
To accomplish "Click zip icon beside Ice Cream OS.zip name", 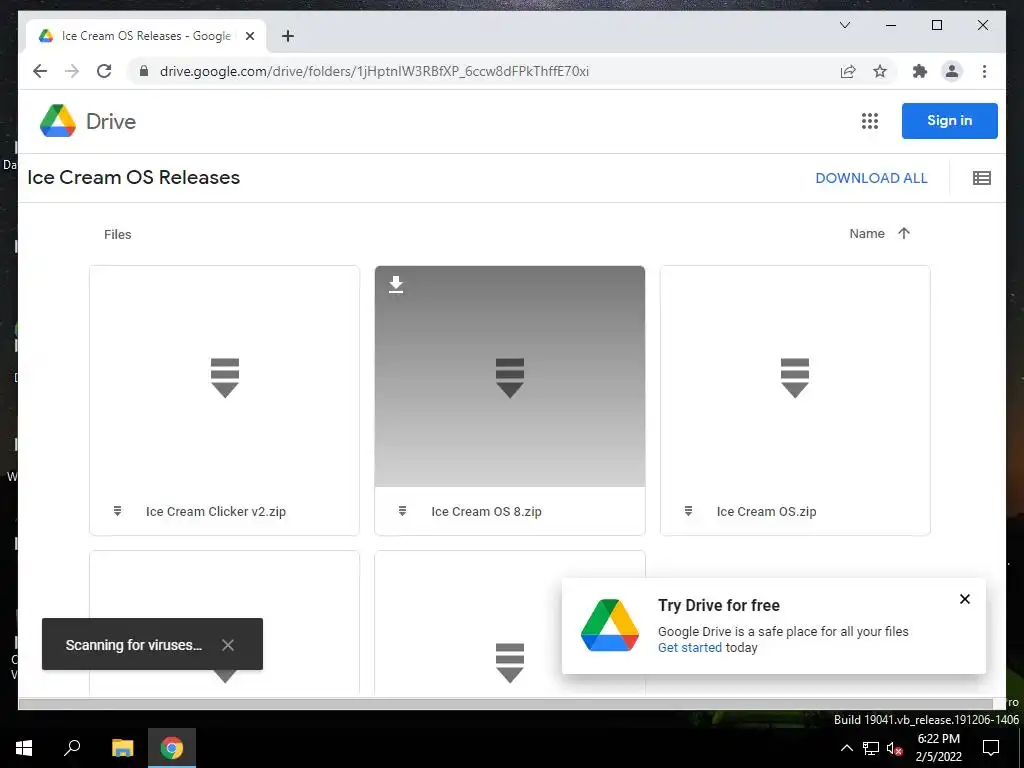I will [688, 511].
